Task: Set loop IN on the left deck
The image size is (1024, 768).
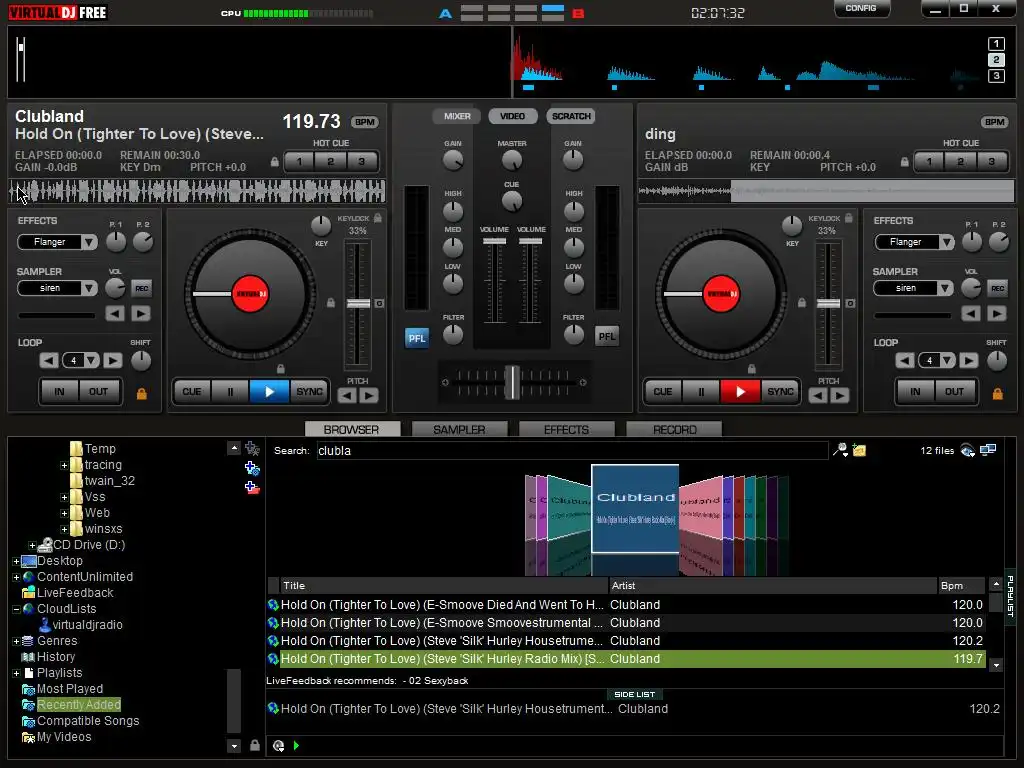Action: [59, 392]
